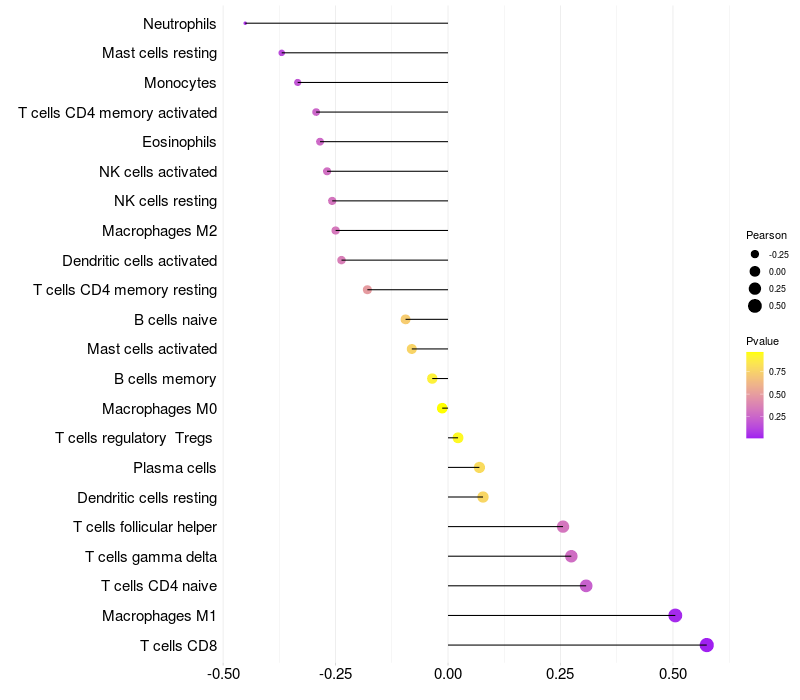Click the Monocytes data point
Viewport: 800px width, 700px height.
pyautogui.click(x=297, y=82)
